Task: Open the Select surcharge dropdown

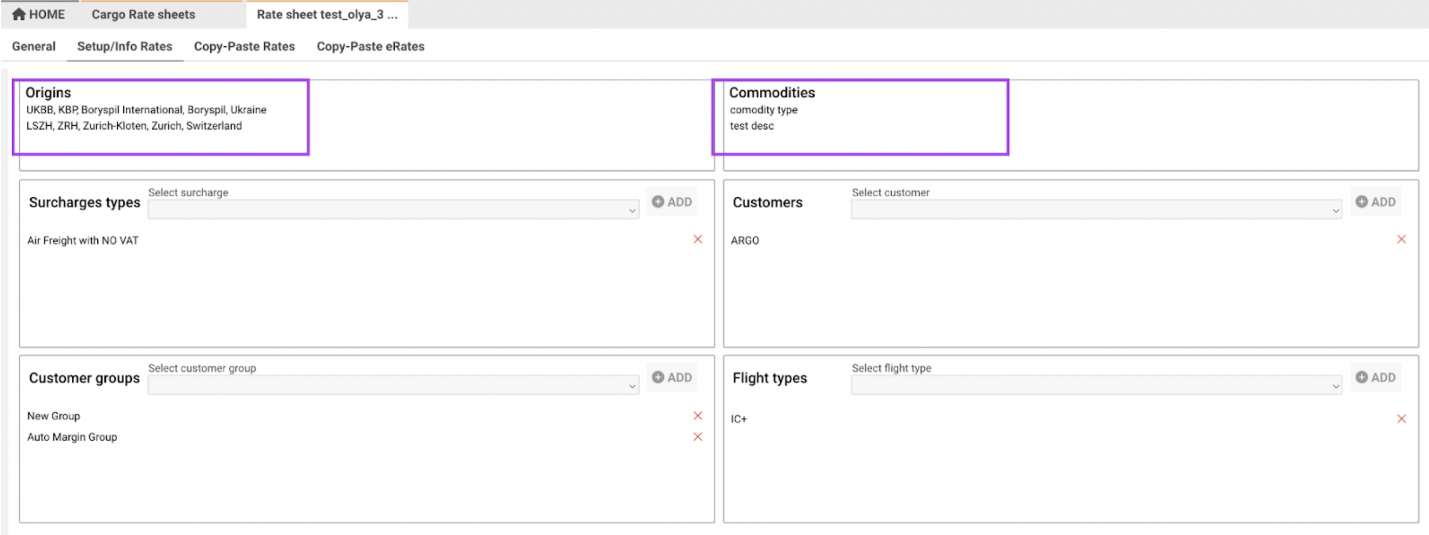Action: (393, 210)
